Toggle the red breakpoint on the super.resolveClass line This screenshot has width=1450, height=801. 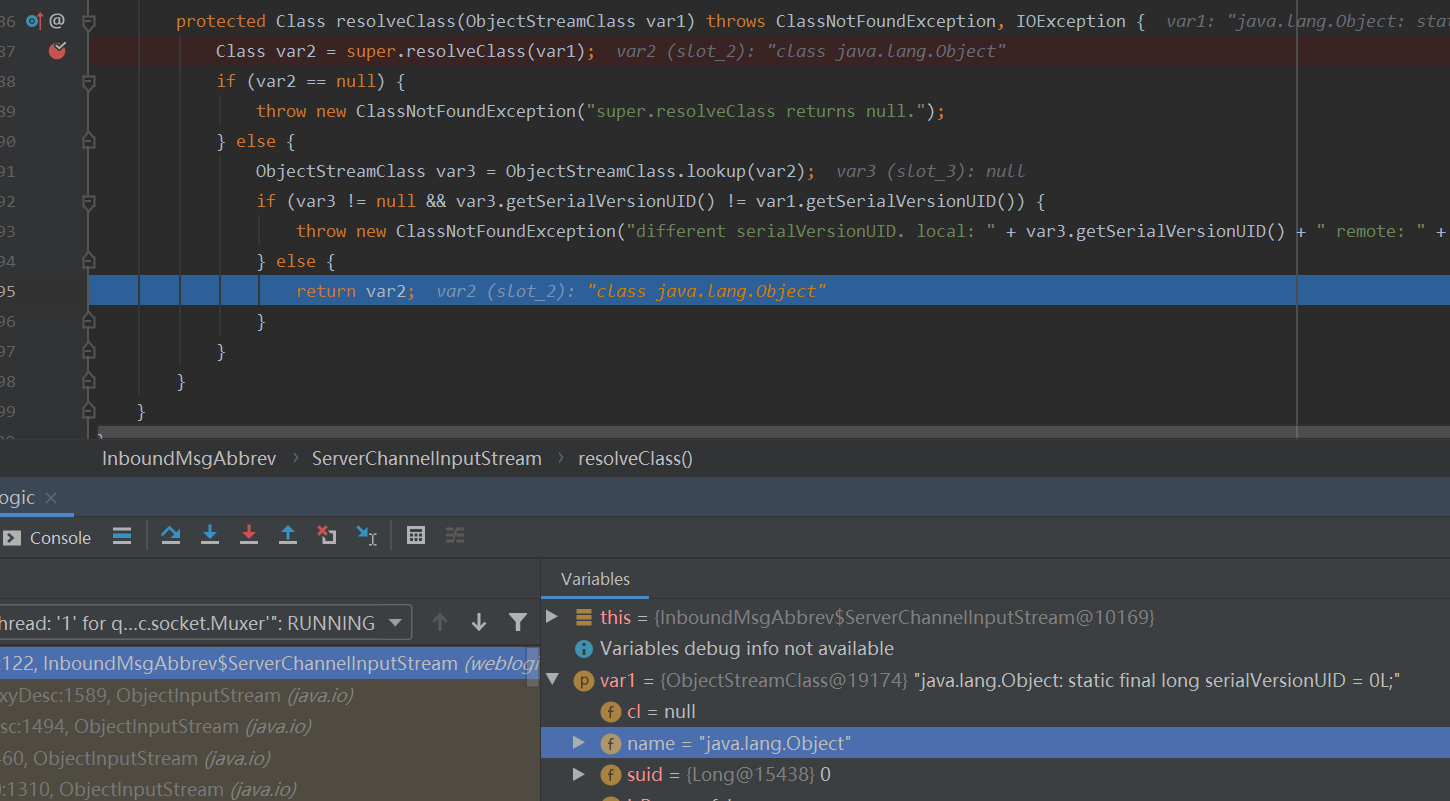pyautogui.click(x=57, y=51)
